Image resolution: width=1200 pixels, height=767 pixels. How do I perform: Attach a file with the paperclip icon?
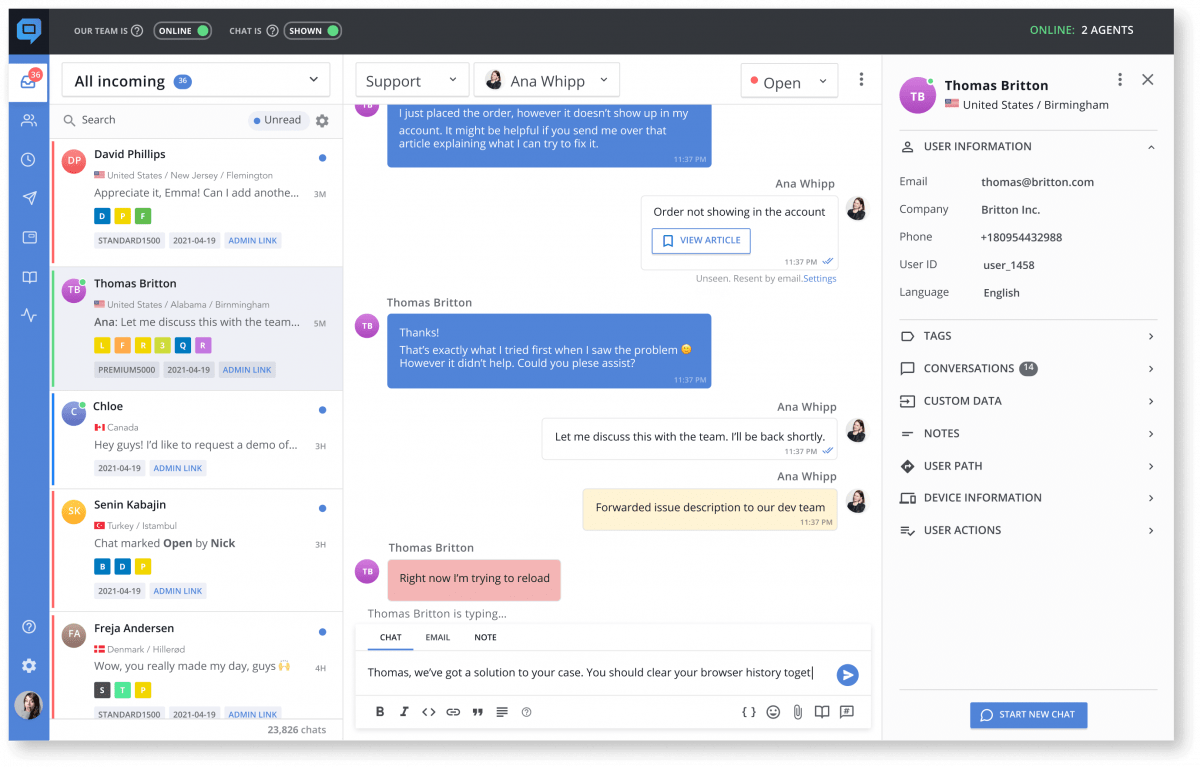(797, 711)
